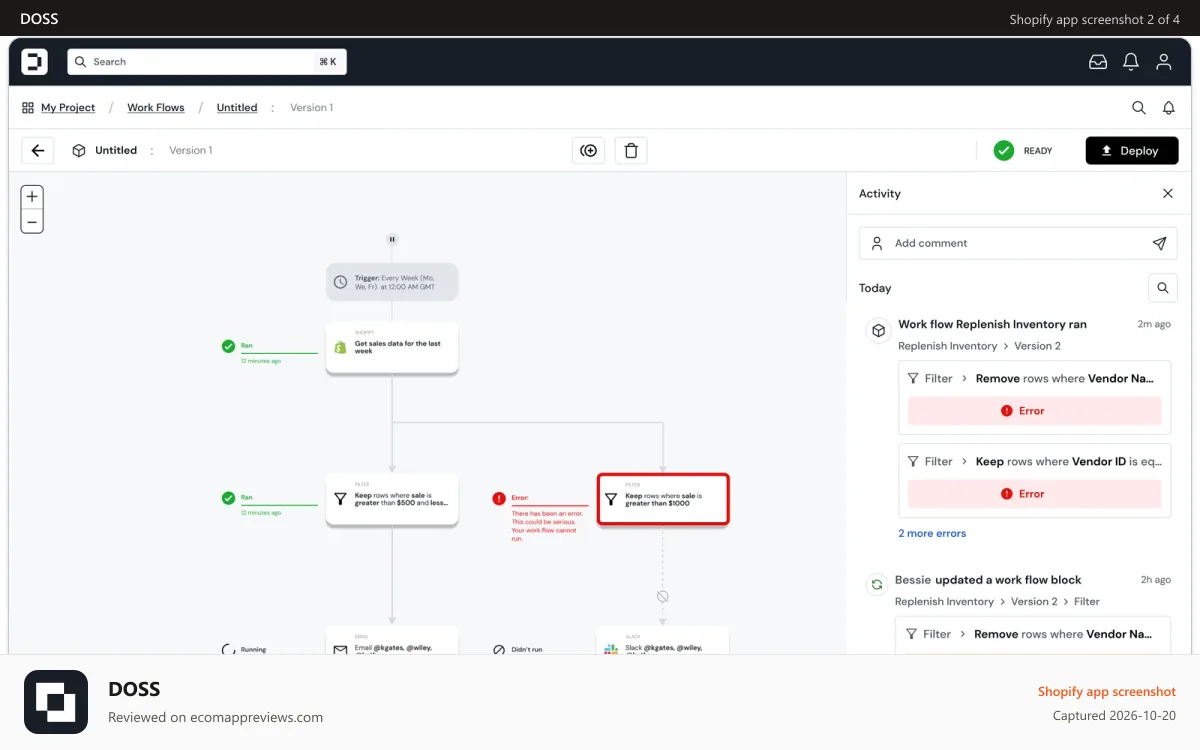Viewport: 1200px width, 750px height.
Task: Click green check by Shopify block
Action: (x=228, y=347)
